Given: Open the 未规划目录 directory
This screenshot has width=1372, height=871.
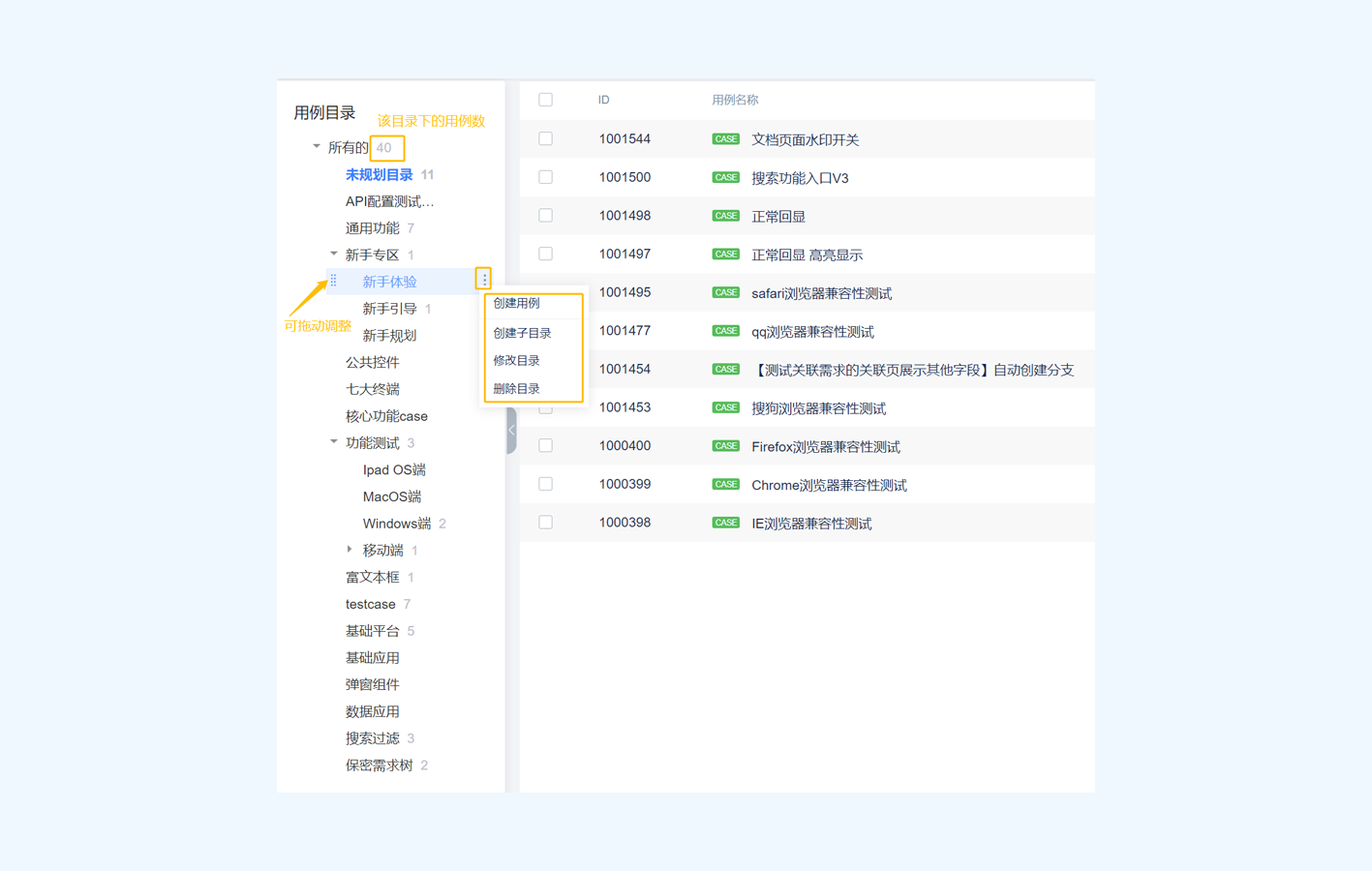Looking at the screenshot, I should [379, 175].
